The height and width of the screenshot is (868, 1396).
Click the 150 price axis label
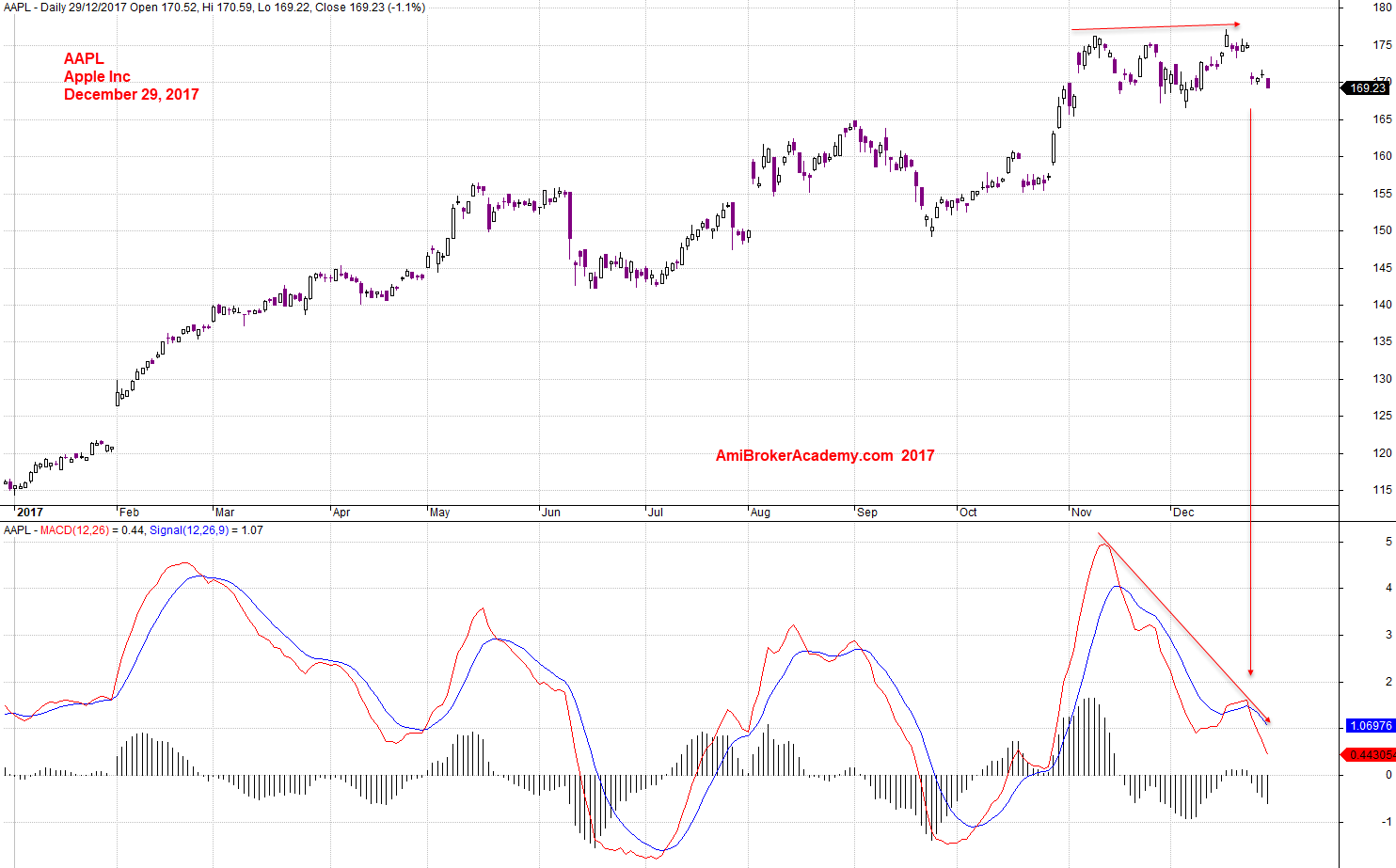[1382, 230]
